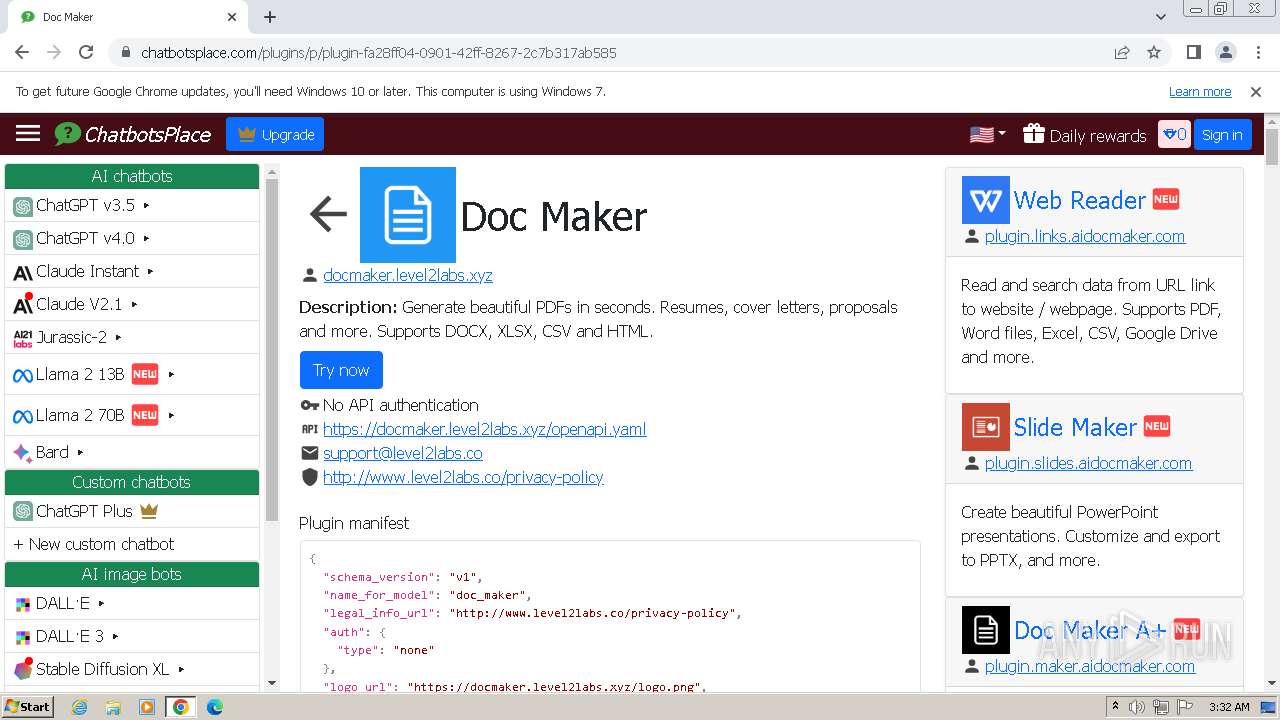Open the Chrome three-dot menu
The width and height of the screenshot is (1280, 720).
pos(1257,52)
